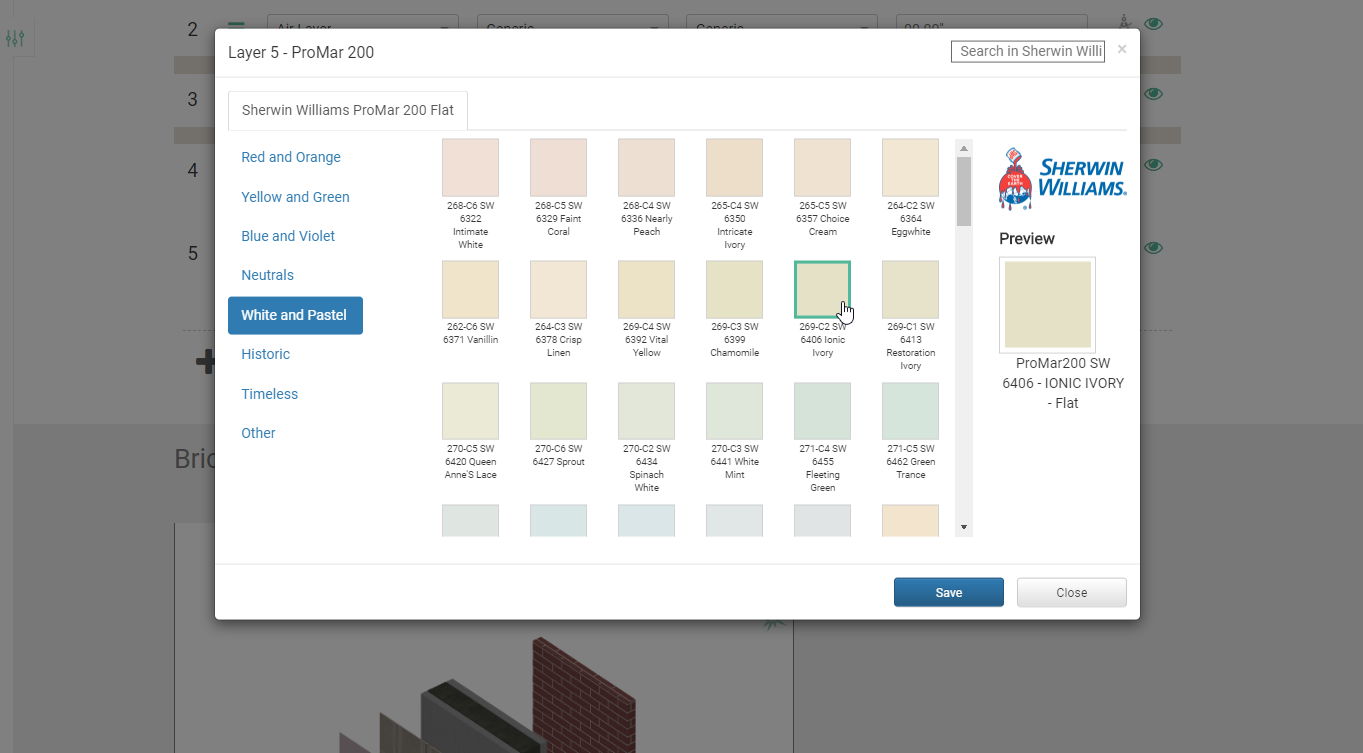
Task: Toggle visibility eye for layer 3
Action: pos(1153,94)
